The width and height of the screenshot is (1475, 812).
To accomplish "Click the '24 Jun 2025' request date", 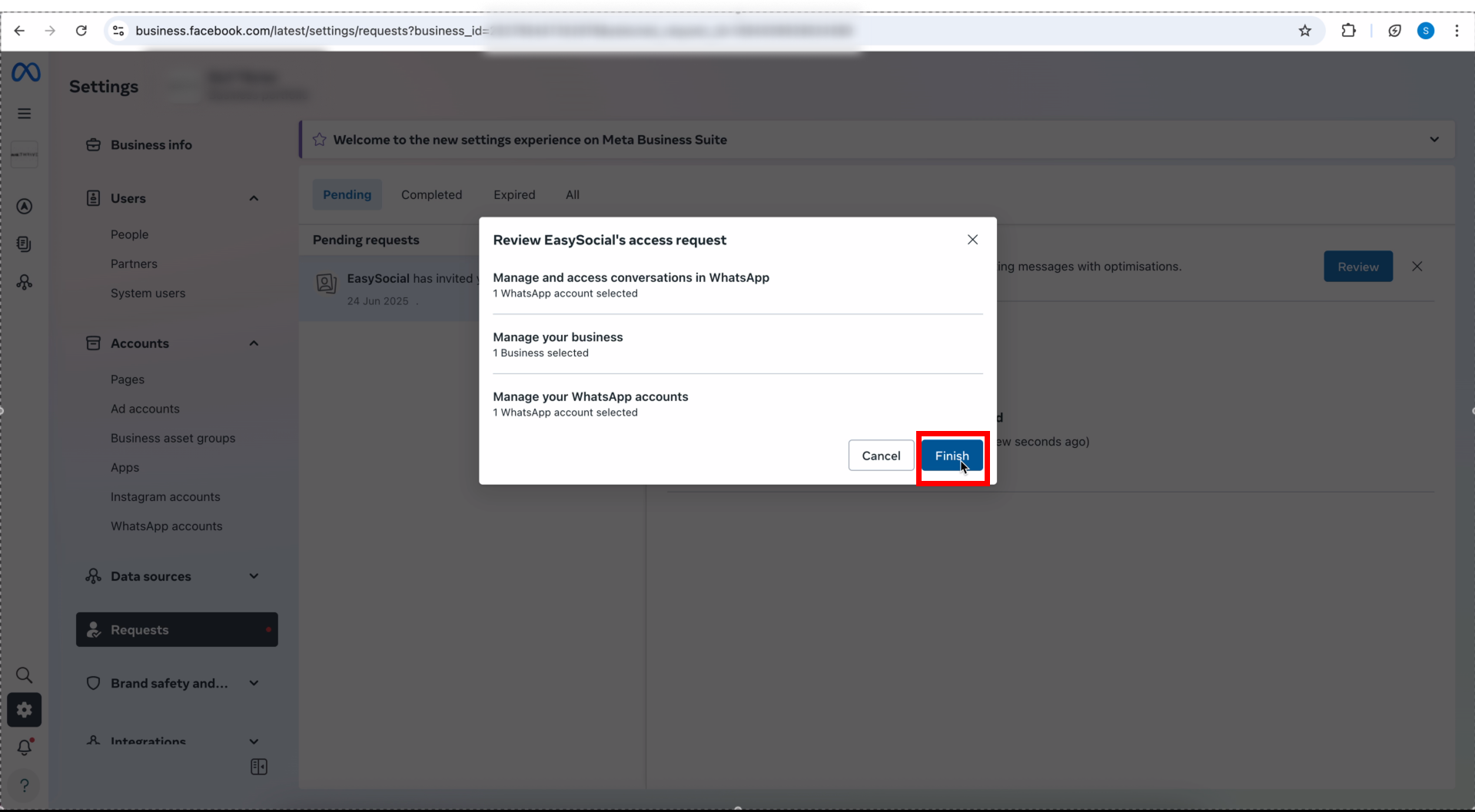I will point(377,301).
